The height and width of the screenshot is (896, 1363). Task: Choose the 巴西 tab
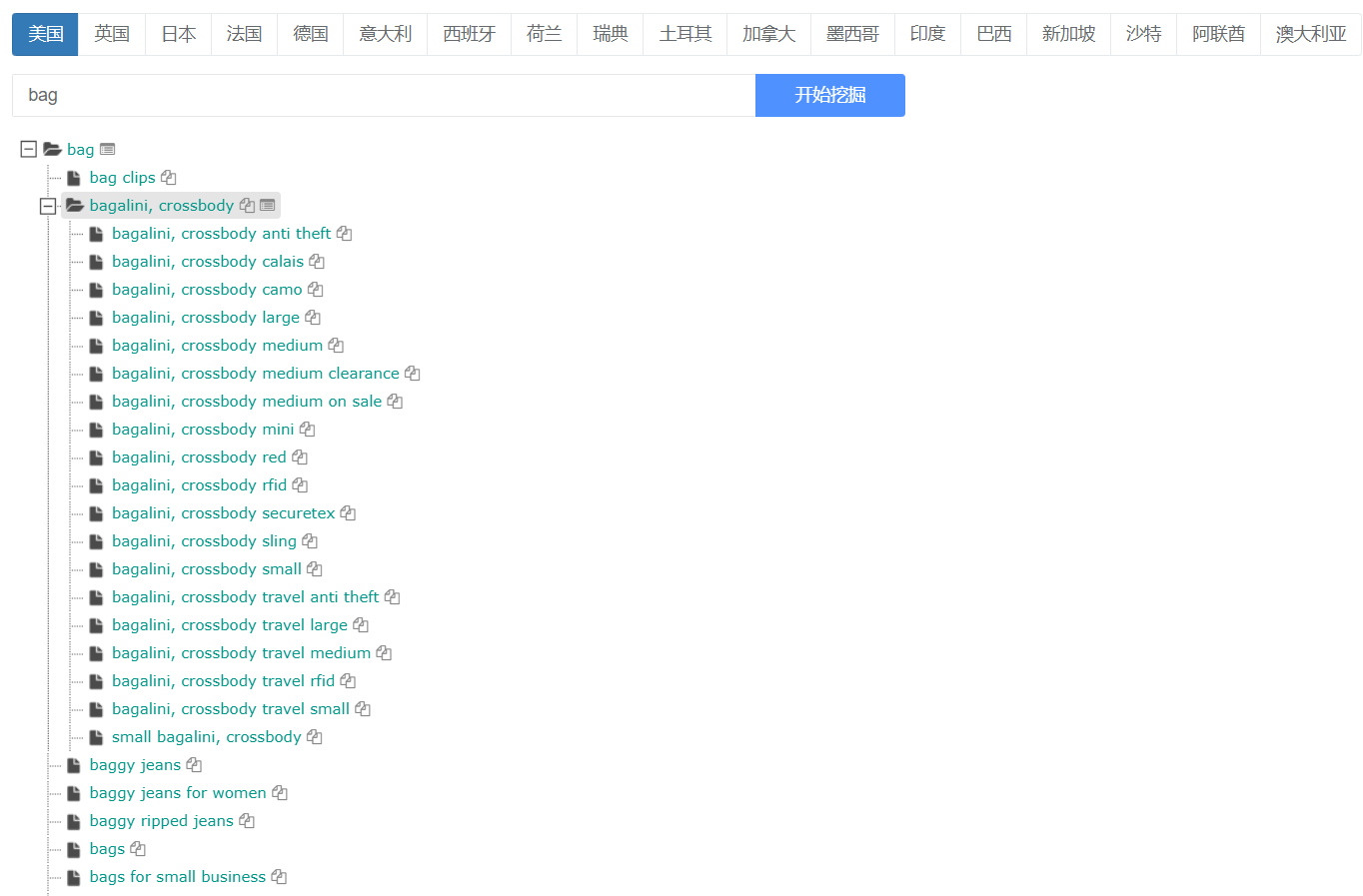tap(994, 34)
